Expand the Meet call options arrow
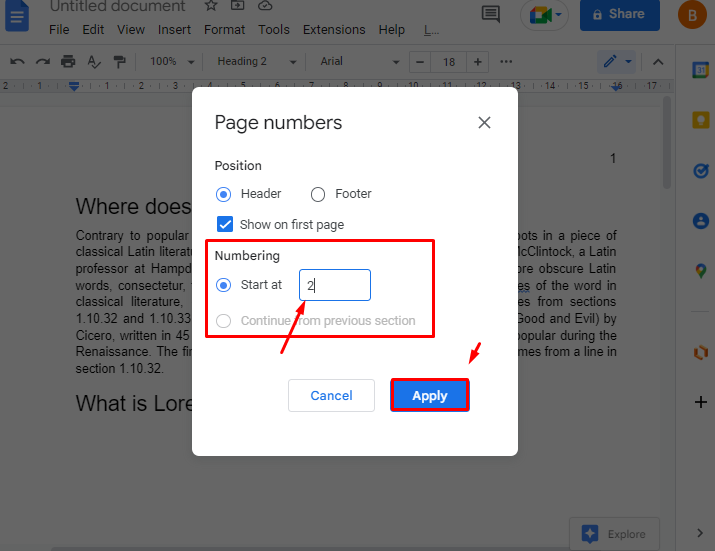The height and width of the screenshot is (551, 715). pos(558,15)
